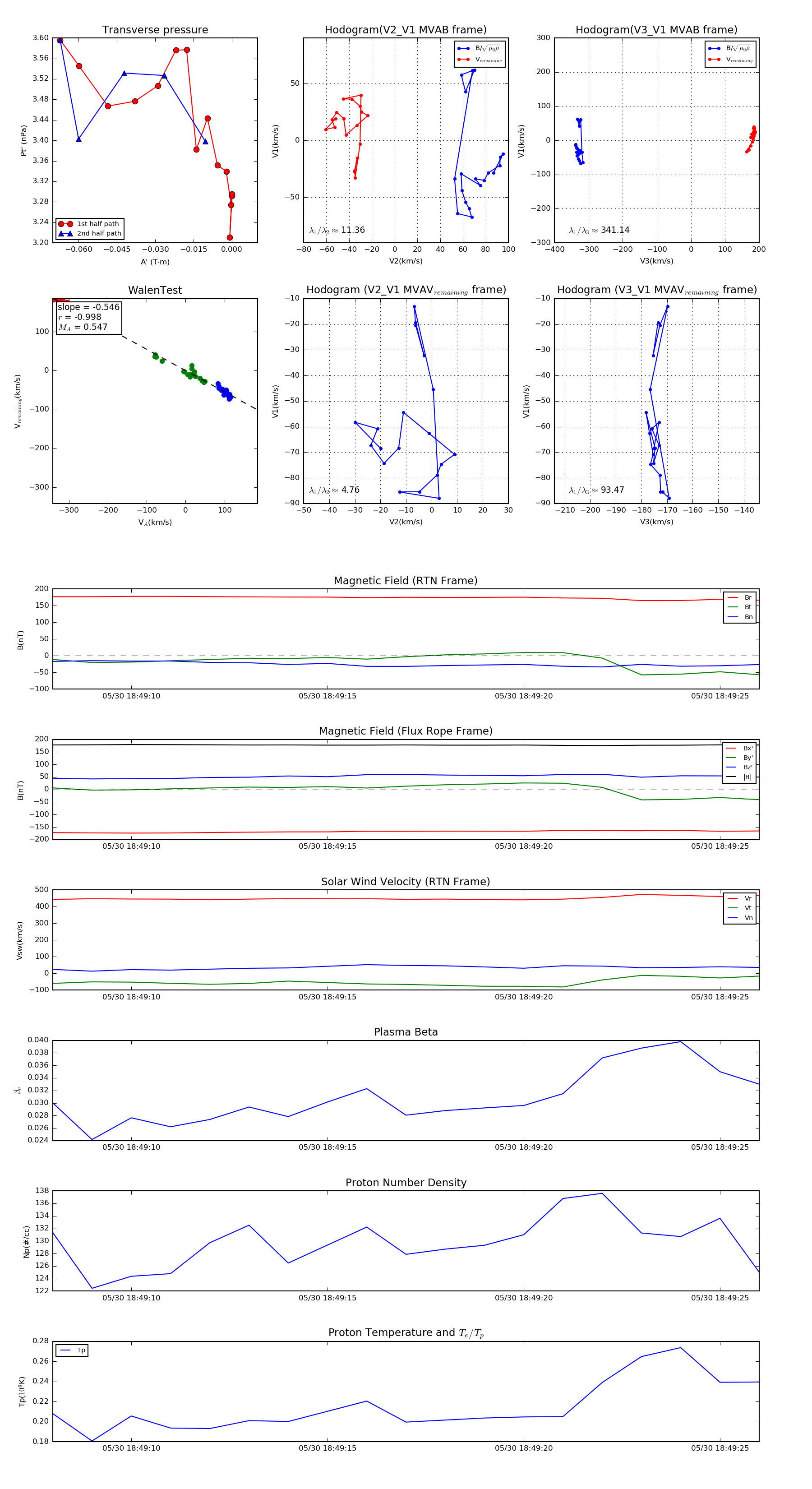Click the 'slope = -0.546' annotation

88,307
